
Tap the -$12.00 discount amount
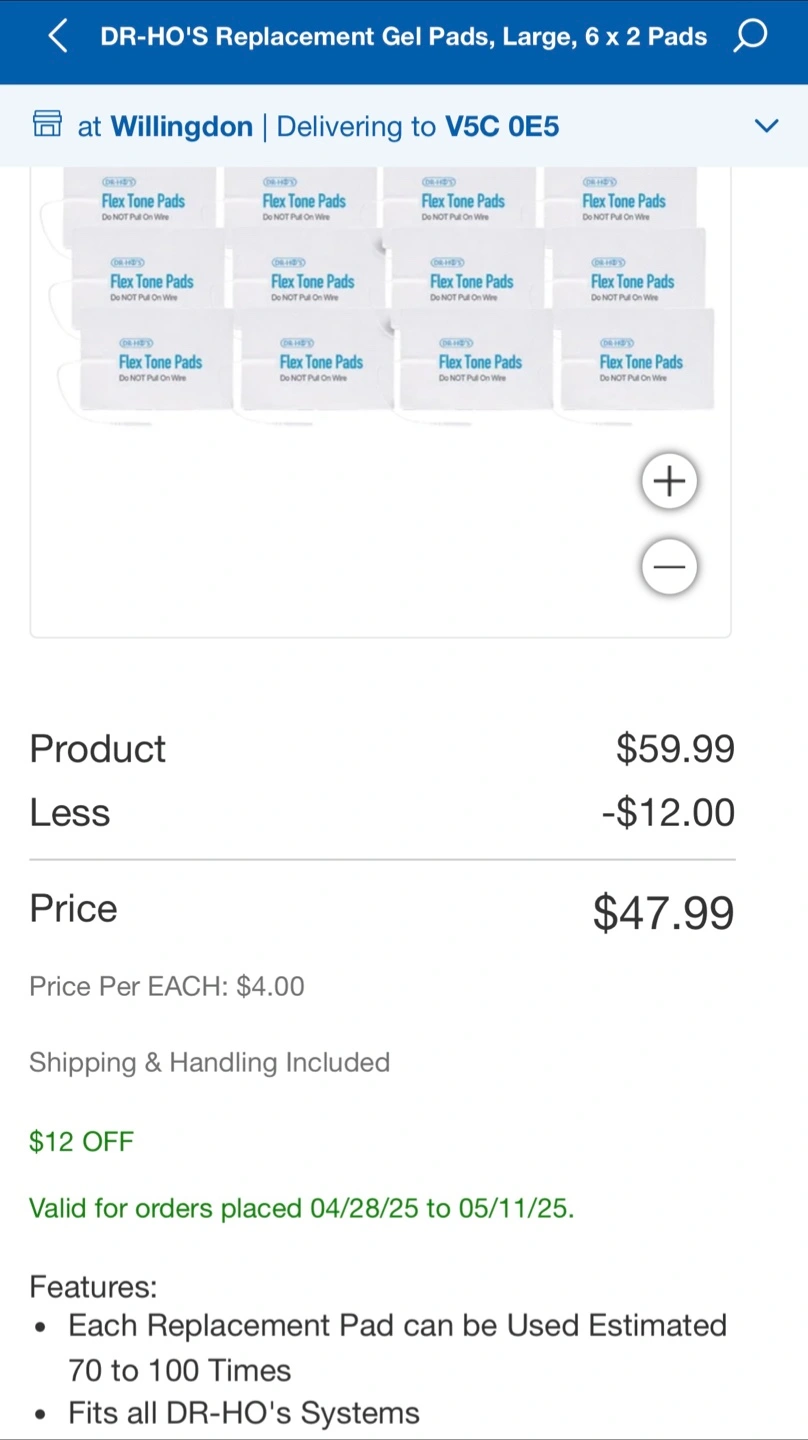pos(668,812)
